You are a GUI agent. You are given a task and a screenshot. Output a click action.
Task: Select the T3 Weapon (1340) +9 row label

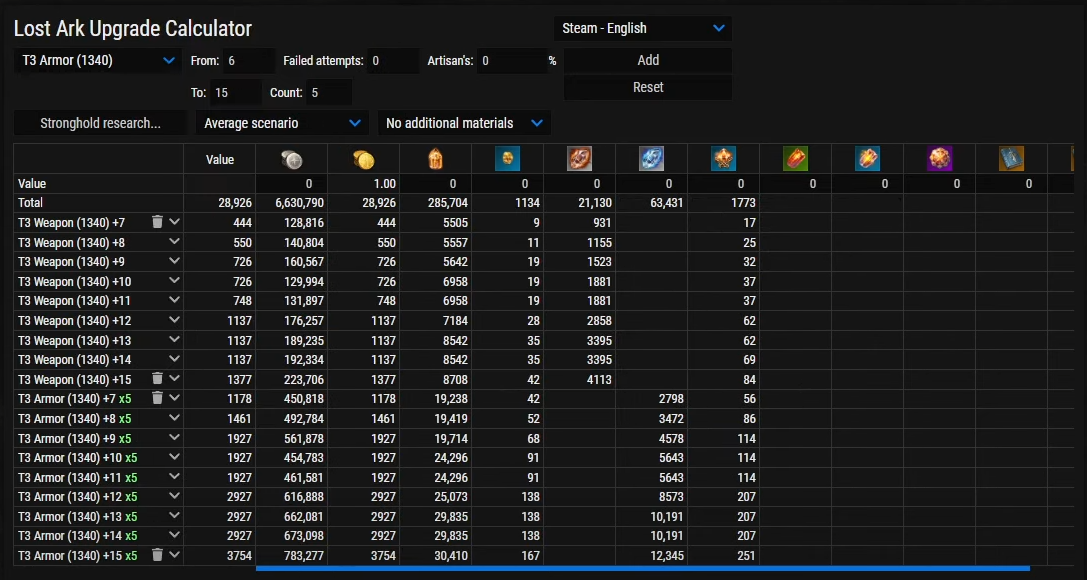71,262
